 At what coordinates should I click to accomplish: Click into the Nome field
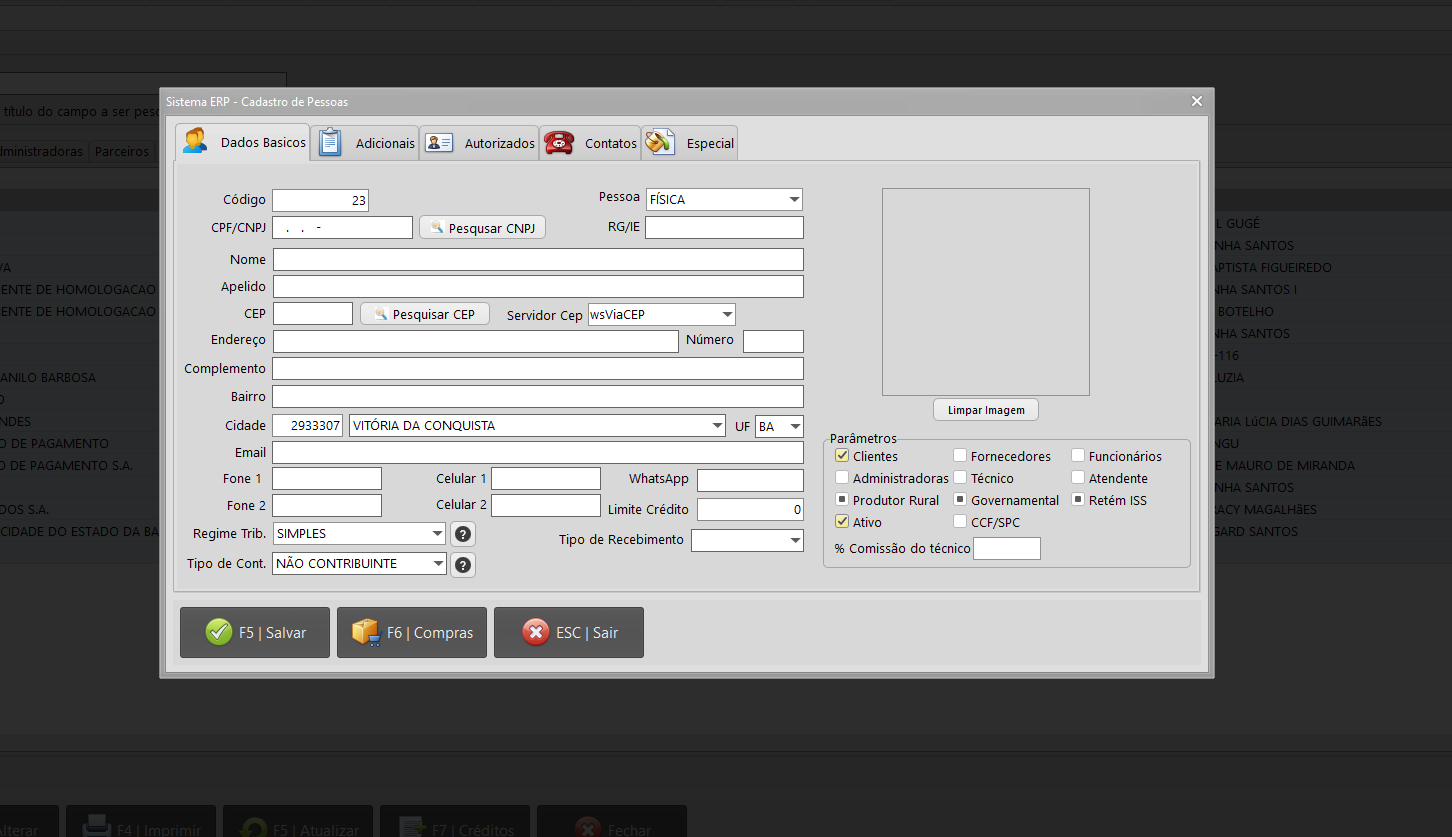(x=538, y=260)
